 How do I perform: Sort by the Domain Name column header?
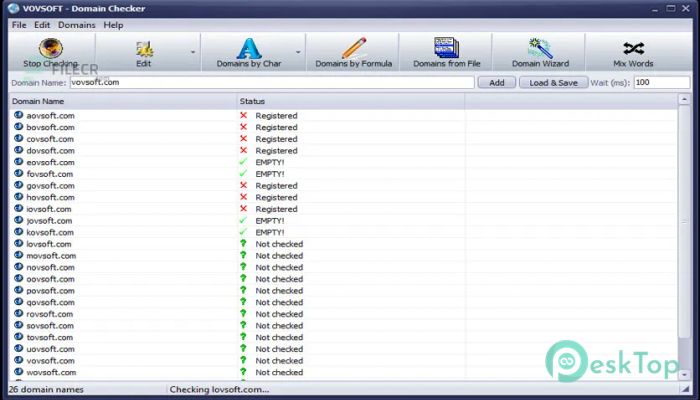click(122, 101)
